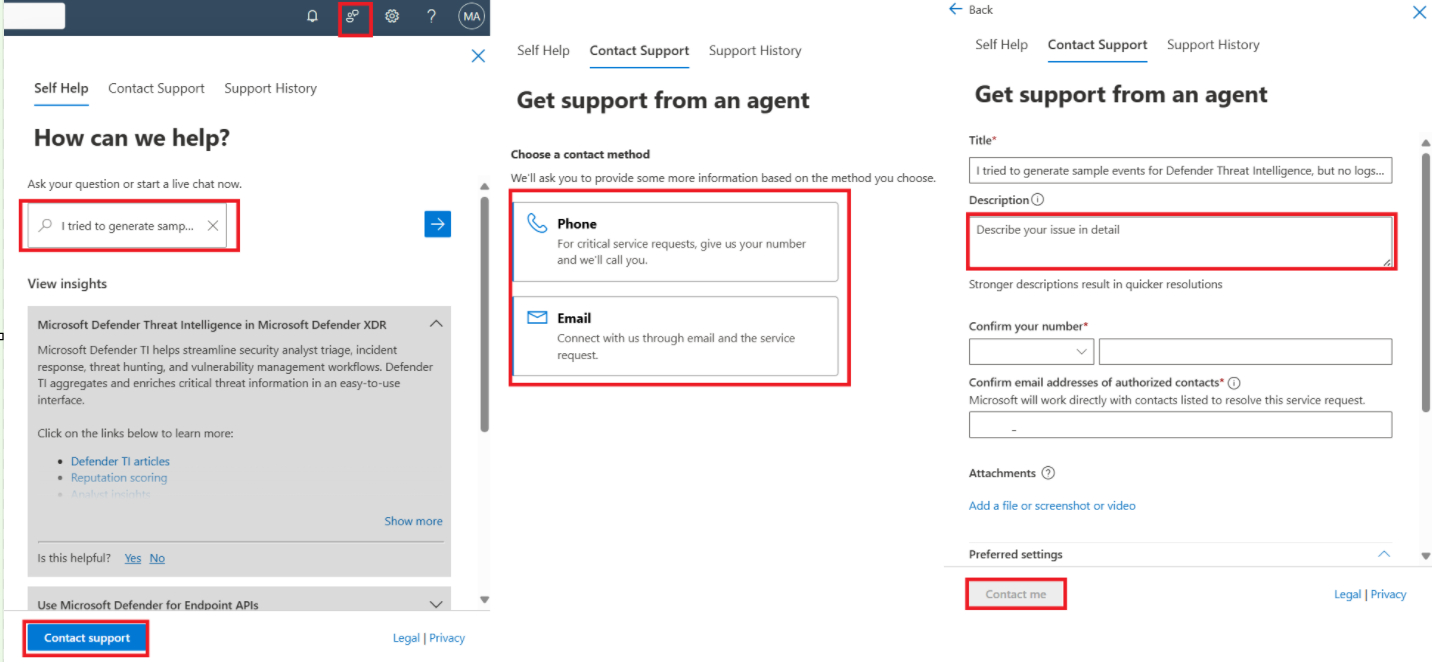
Task: Close the Self Help pane with X
Action: coord(478,56)
